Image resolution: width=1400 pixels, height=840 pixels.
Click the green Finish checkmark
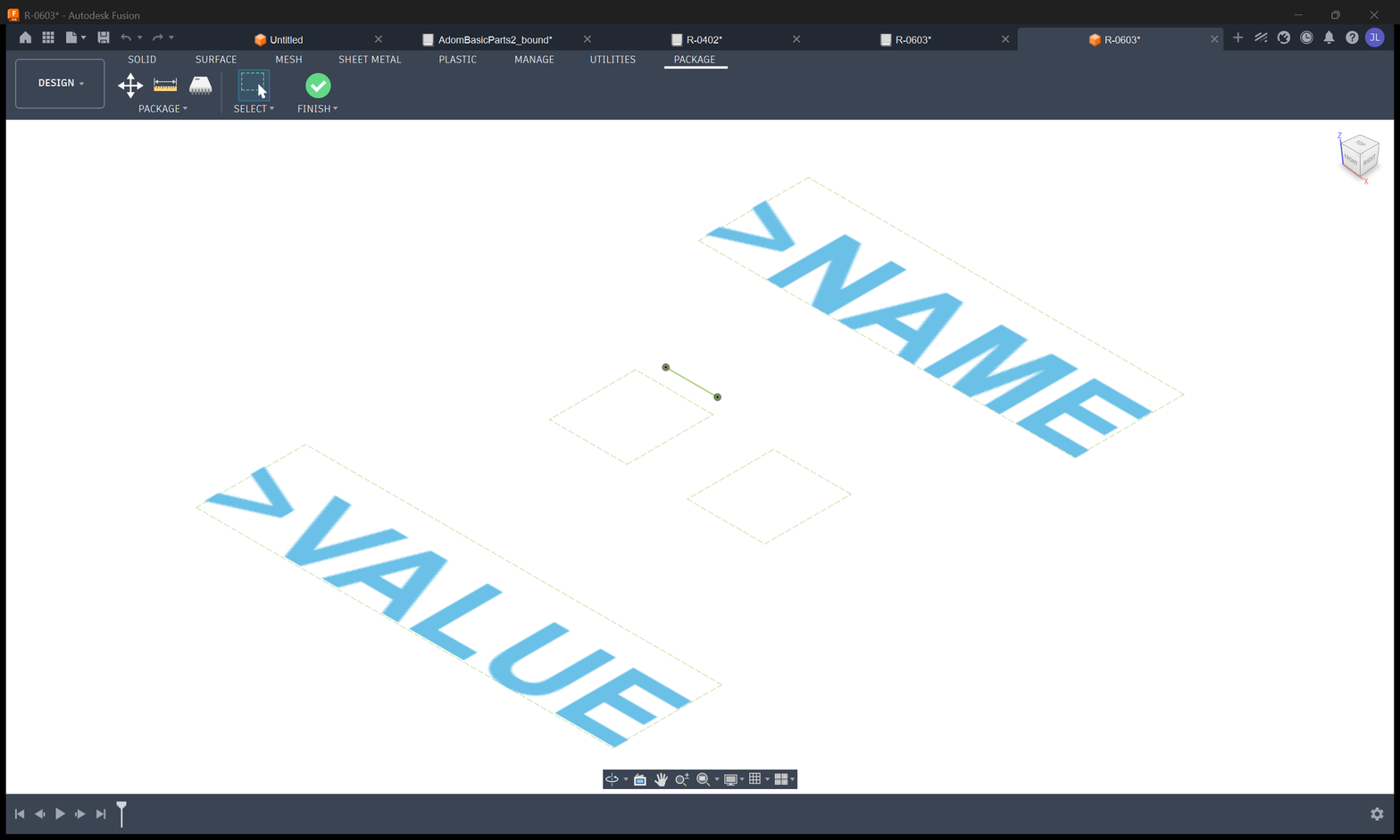click(318, 86)
